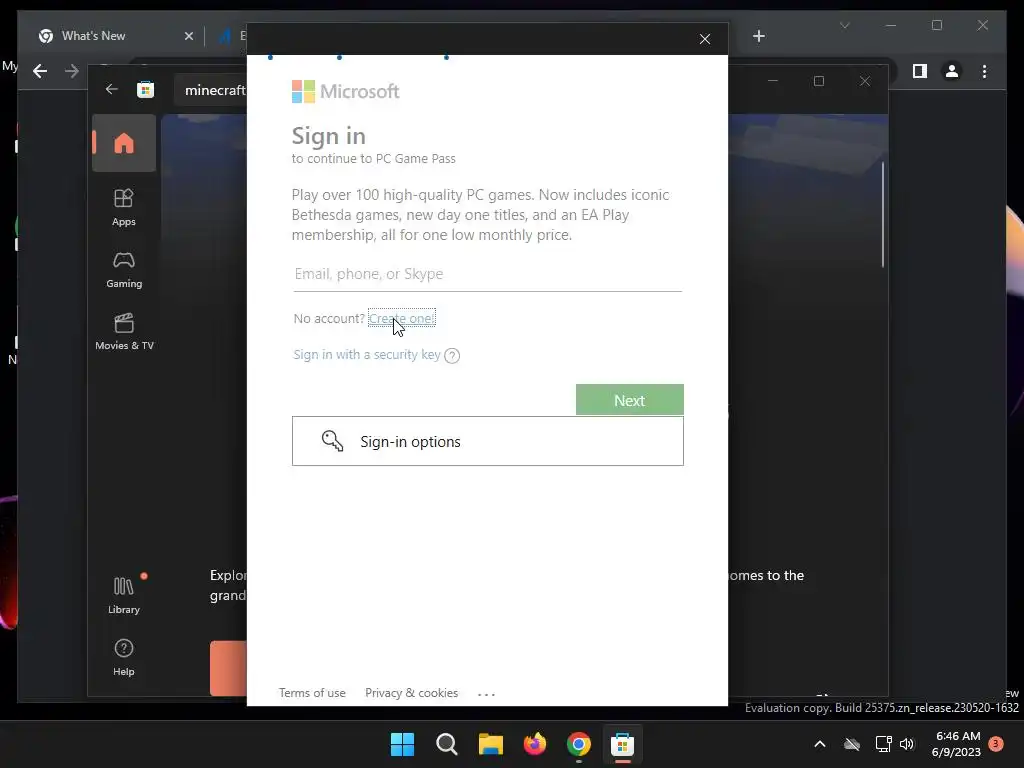Go back in Chrome browser
Image resolution: width=1024 pixels, height=768 pixels.
pyautogui.click(x=40, y=71)
